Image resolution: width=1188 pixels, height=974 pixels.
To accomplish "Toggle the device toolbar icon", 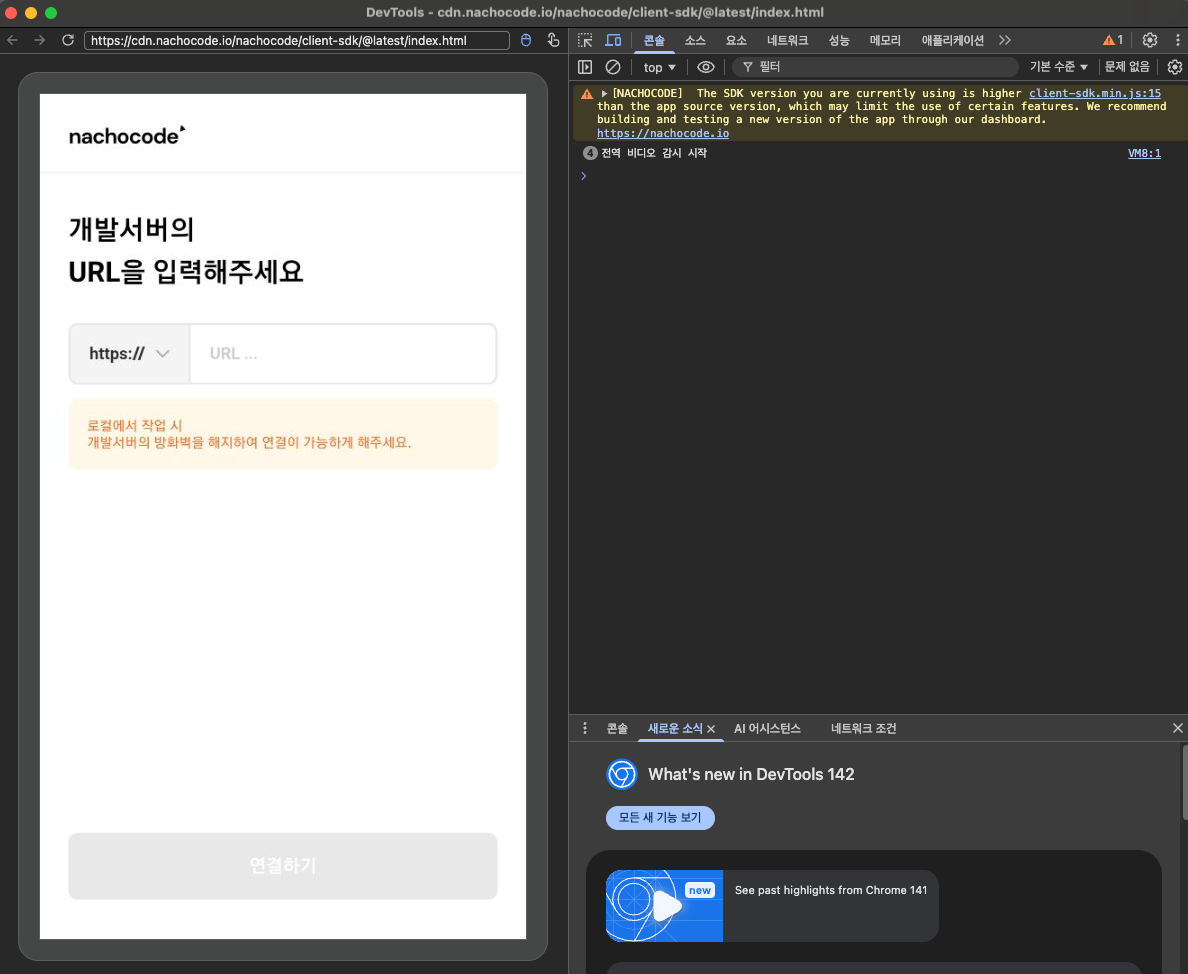I will [613, 40].
